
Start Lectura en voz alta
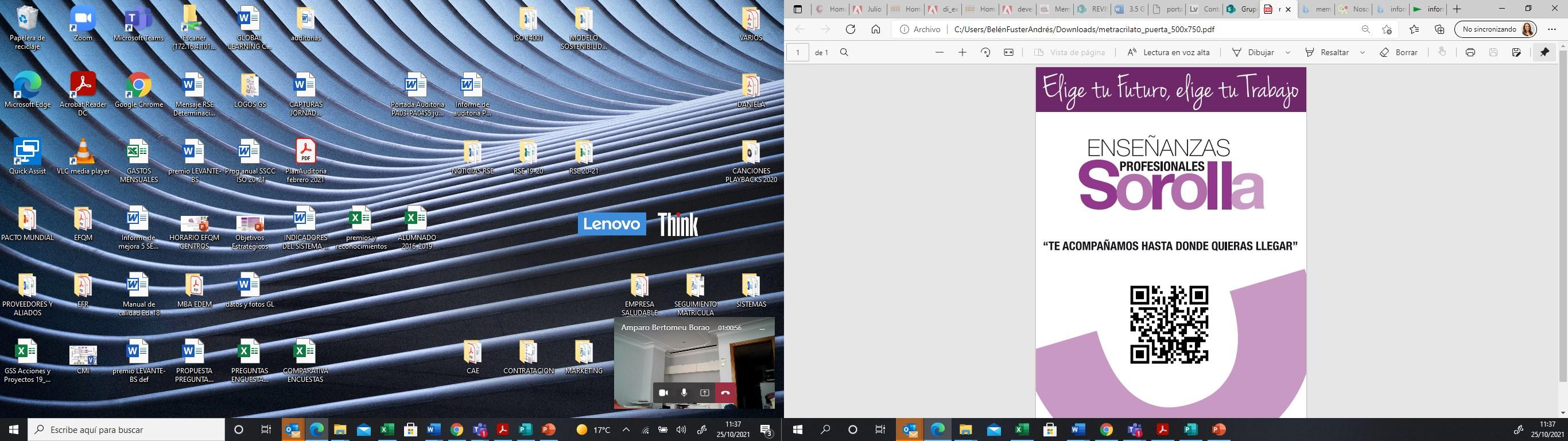pyautogui.click(x=1168, y=52)
